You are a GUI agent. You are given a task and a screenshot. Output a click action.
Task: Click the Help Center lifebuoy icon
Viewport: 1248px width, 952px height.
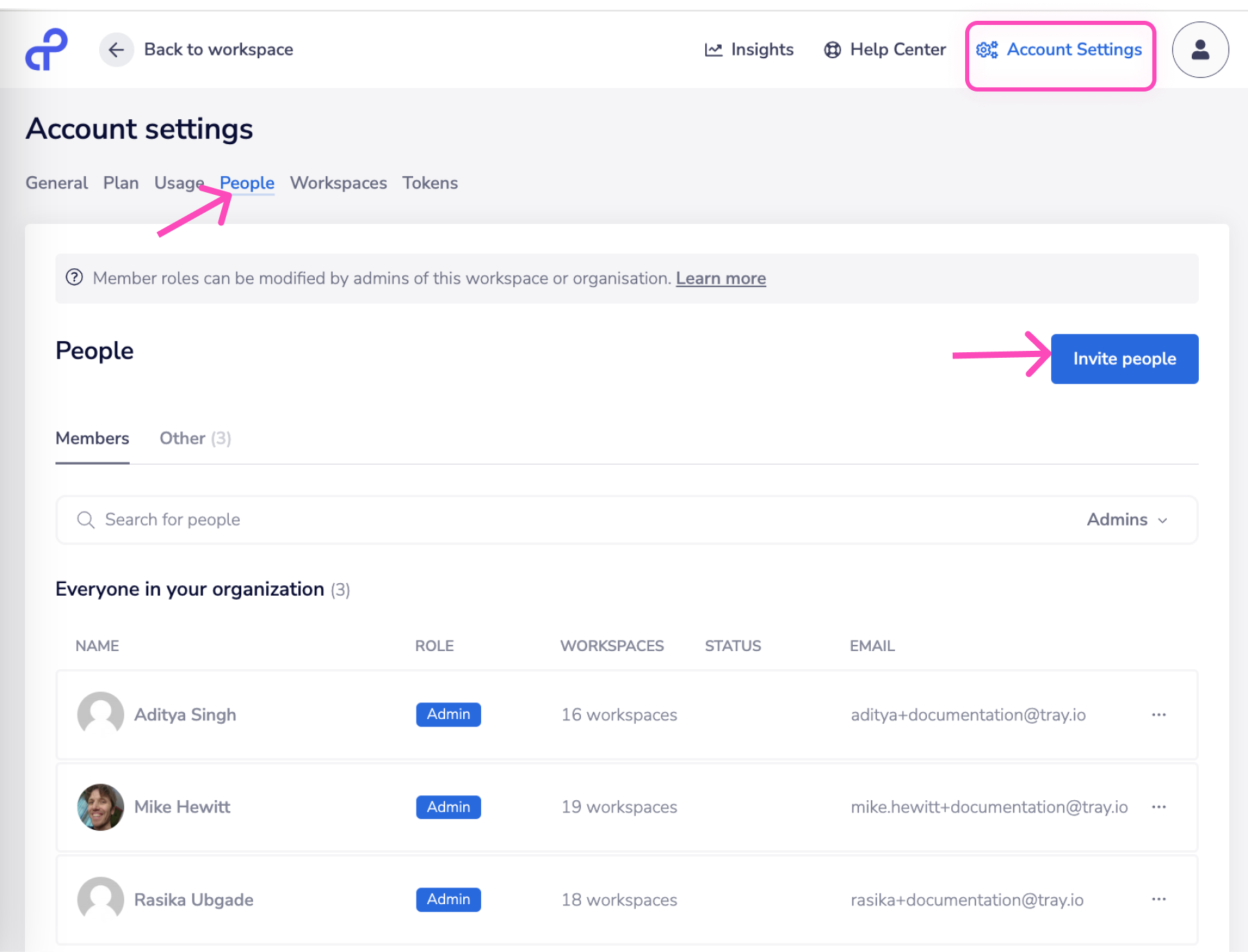click(x=832, y=50)
